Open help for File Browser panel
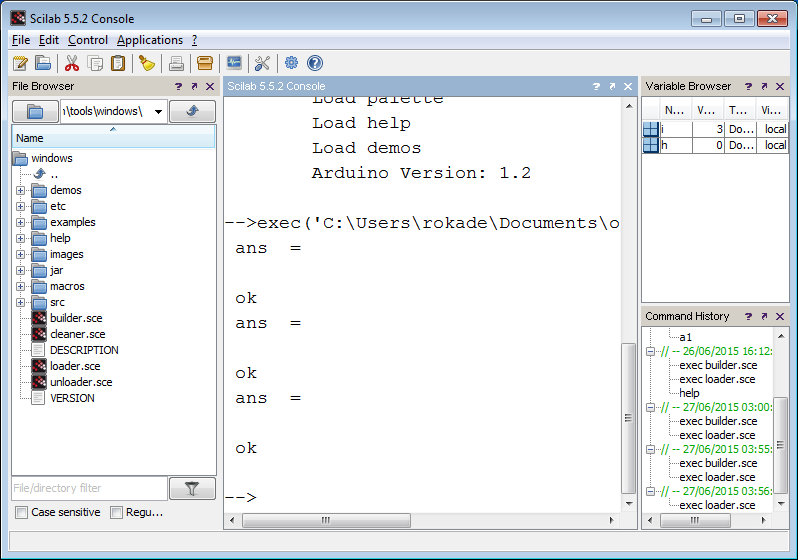This screenshot has height=560, width=798. point(178,87)
